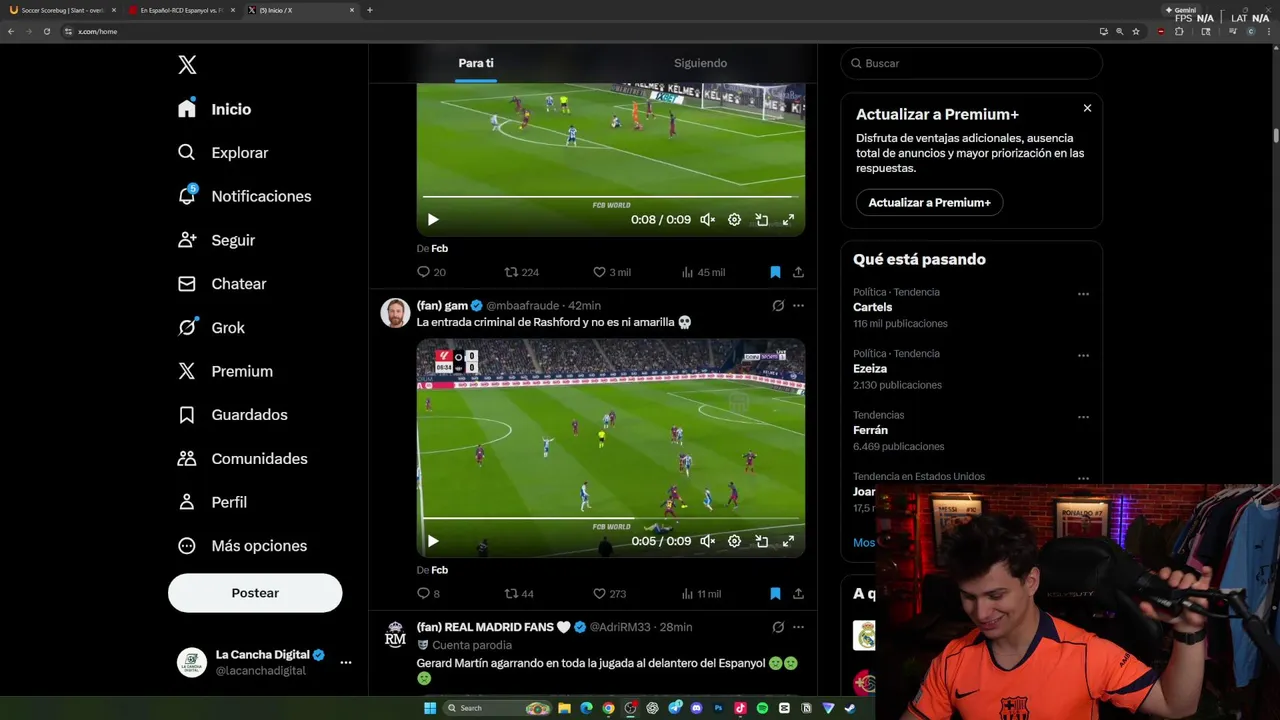Fullscreen the first video

pos(788,219)
